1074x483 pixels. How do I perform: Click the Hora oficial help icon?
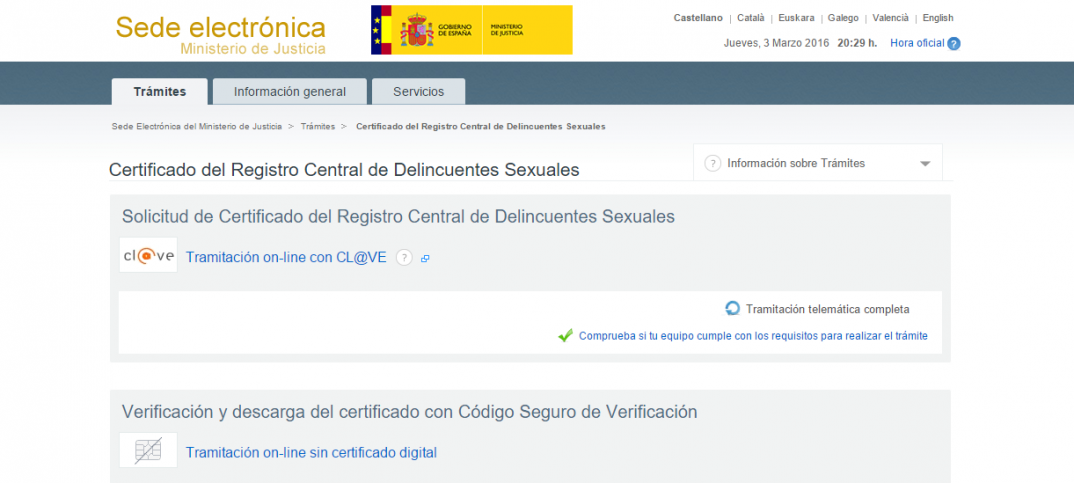954,44
